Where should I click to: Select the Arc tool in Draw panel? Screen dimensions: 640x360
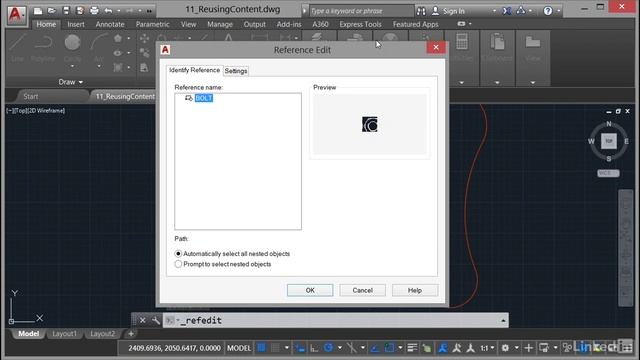(x=98, y=47)
